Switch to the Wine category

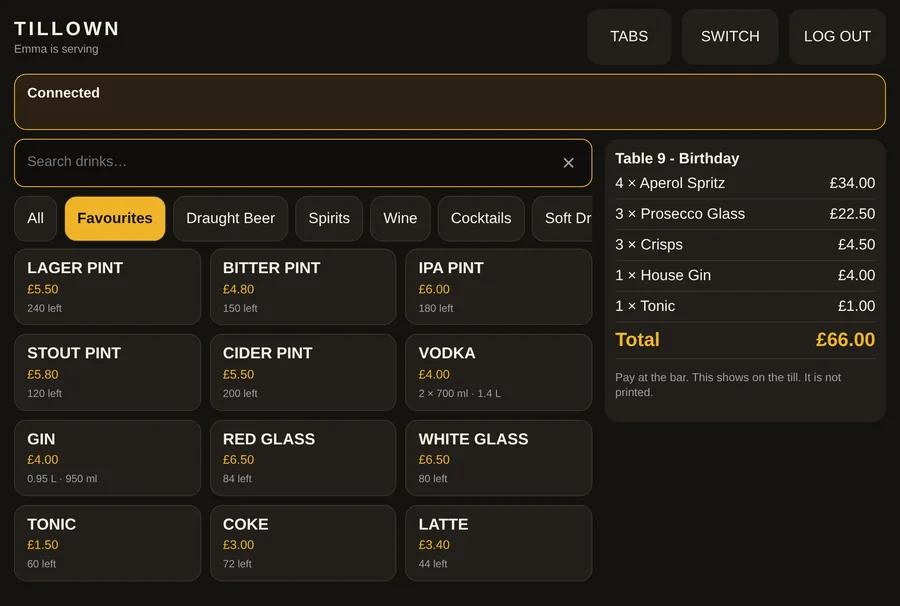point(400,219)
